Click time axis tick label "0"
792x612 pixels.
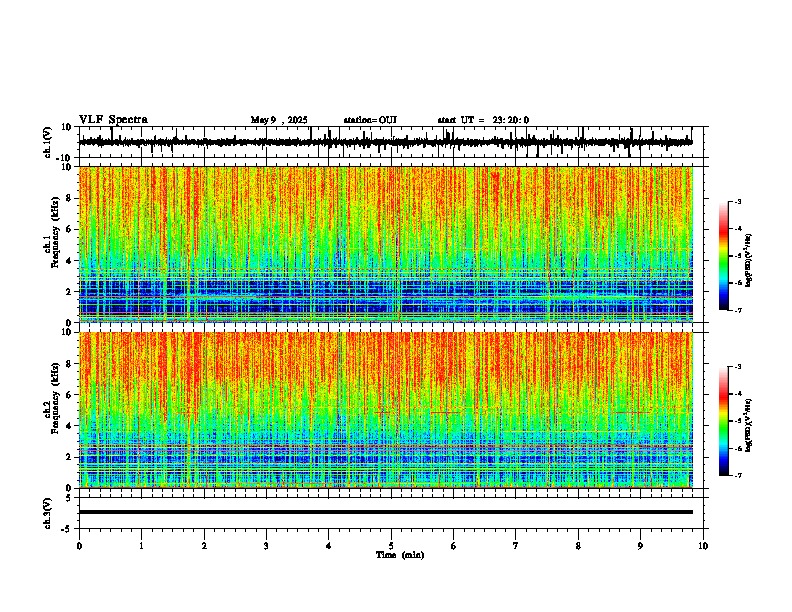(x=79, y=546)
